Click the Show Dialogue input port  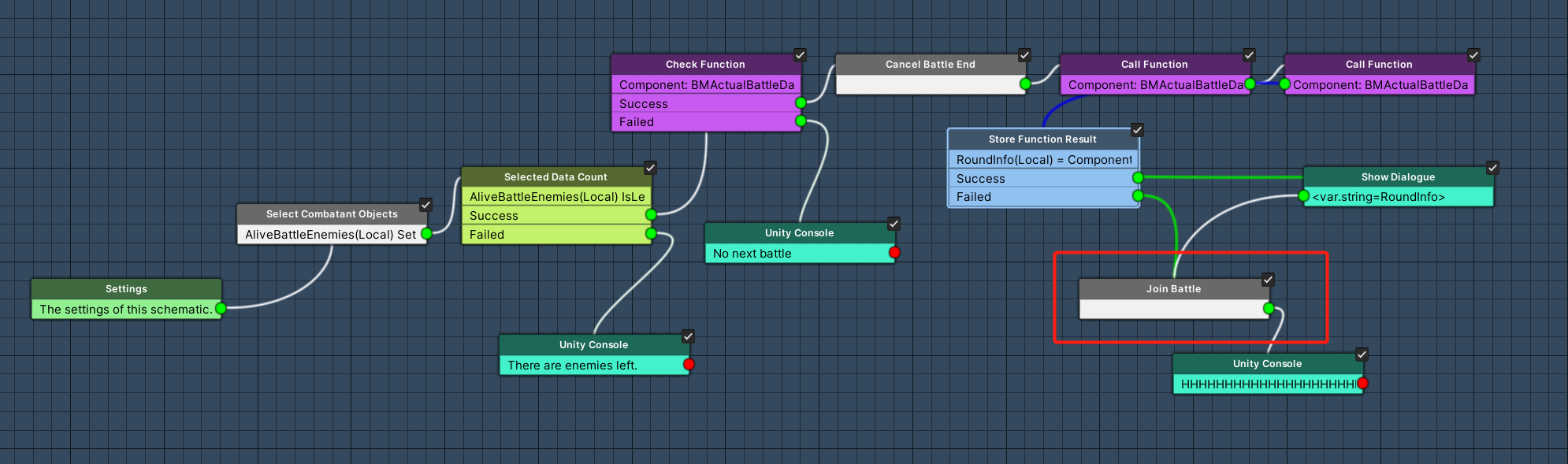(x=1303, y=196)
